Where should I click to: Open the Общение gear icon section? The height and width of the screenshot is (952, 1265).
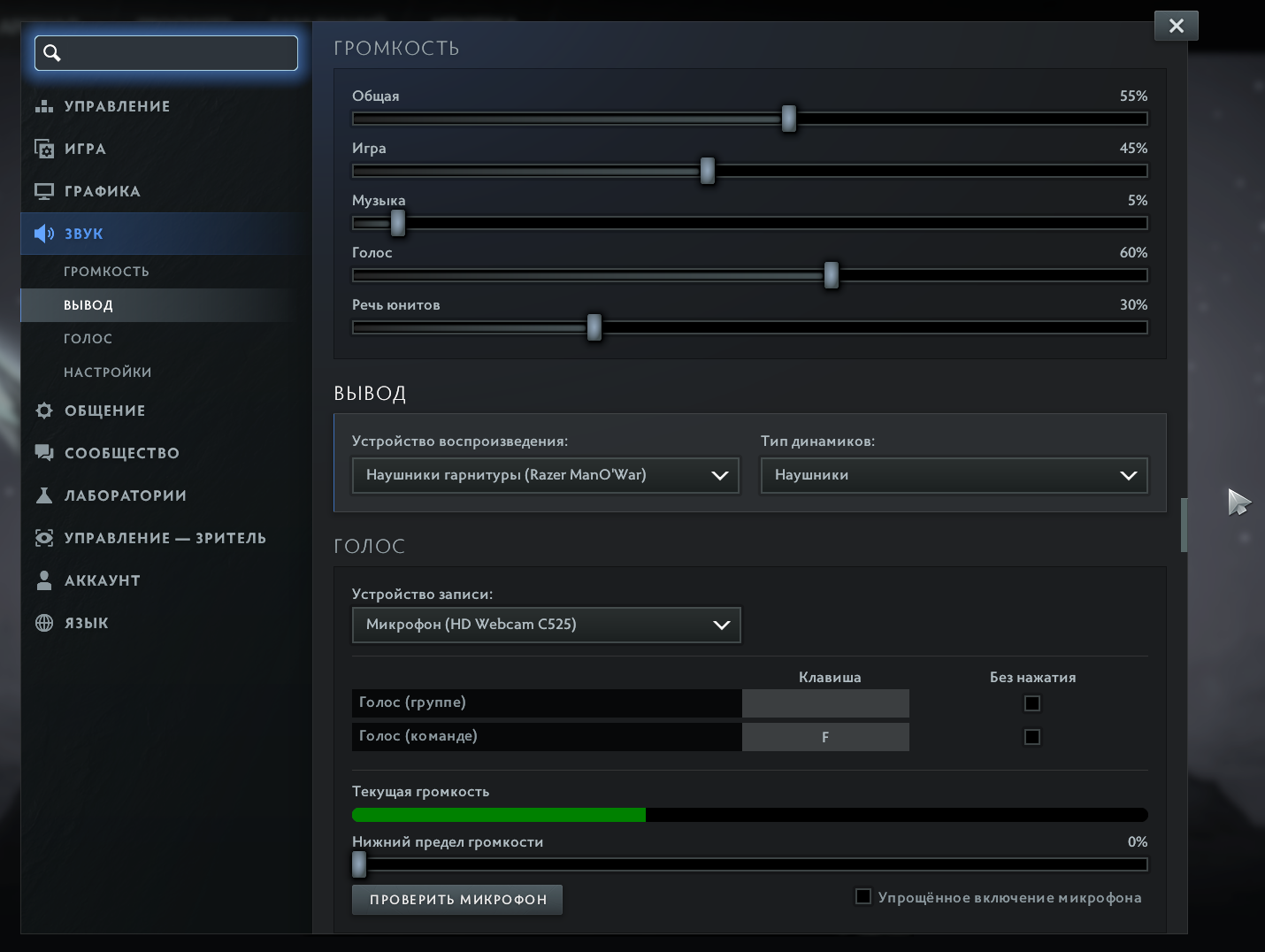pyautogui.click(x=44, y=411)
